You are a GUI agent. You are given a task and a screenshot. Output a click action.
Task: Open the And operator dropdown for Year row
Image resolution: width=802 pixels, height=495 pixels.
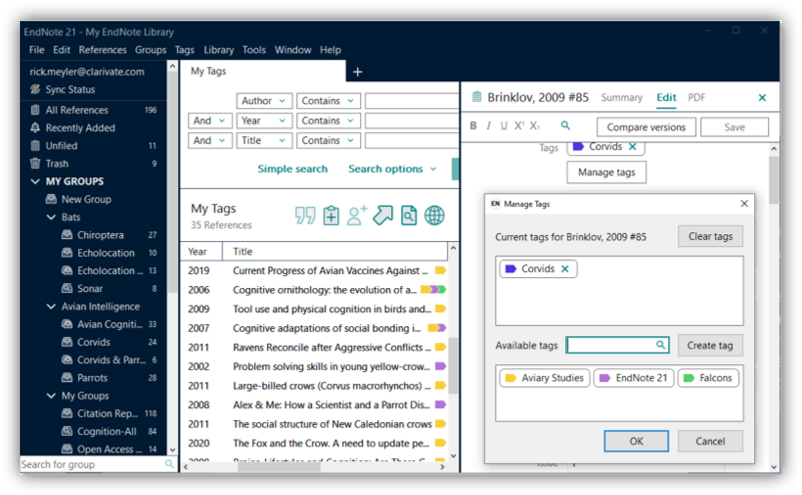[x=210, y=121]
